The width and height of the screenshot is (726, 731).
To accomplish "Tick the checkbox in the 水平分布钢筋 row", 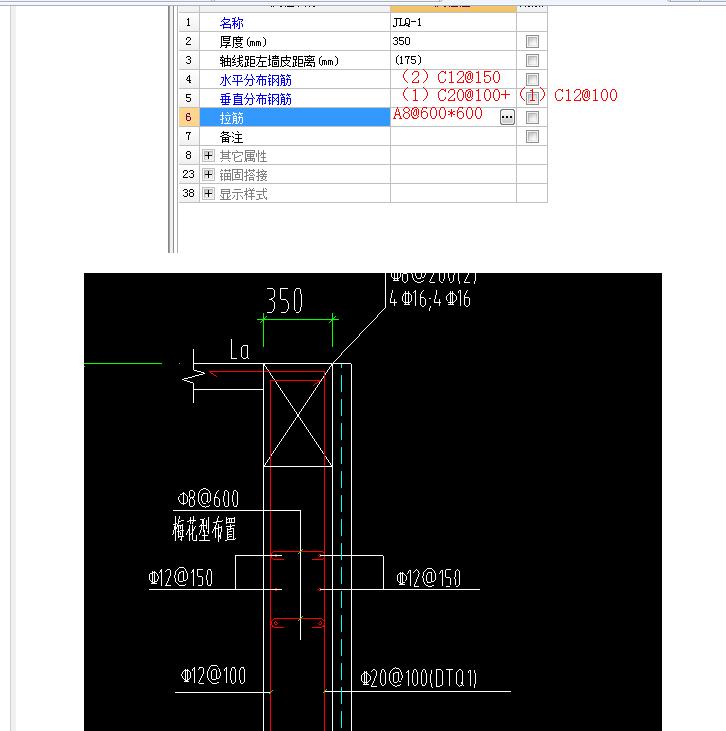I will point(532,79).
